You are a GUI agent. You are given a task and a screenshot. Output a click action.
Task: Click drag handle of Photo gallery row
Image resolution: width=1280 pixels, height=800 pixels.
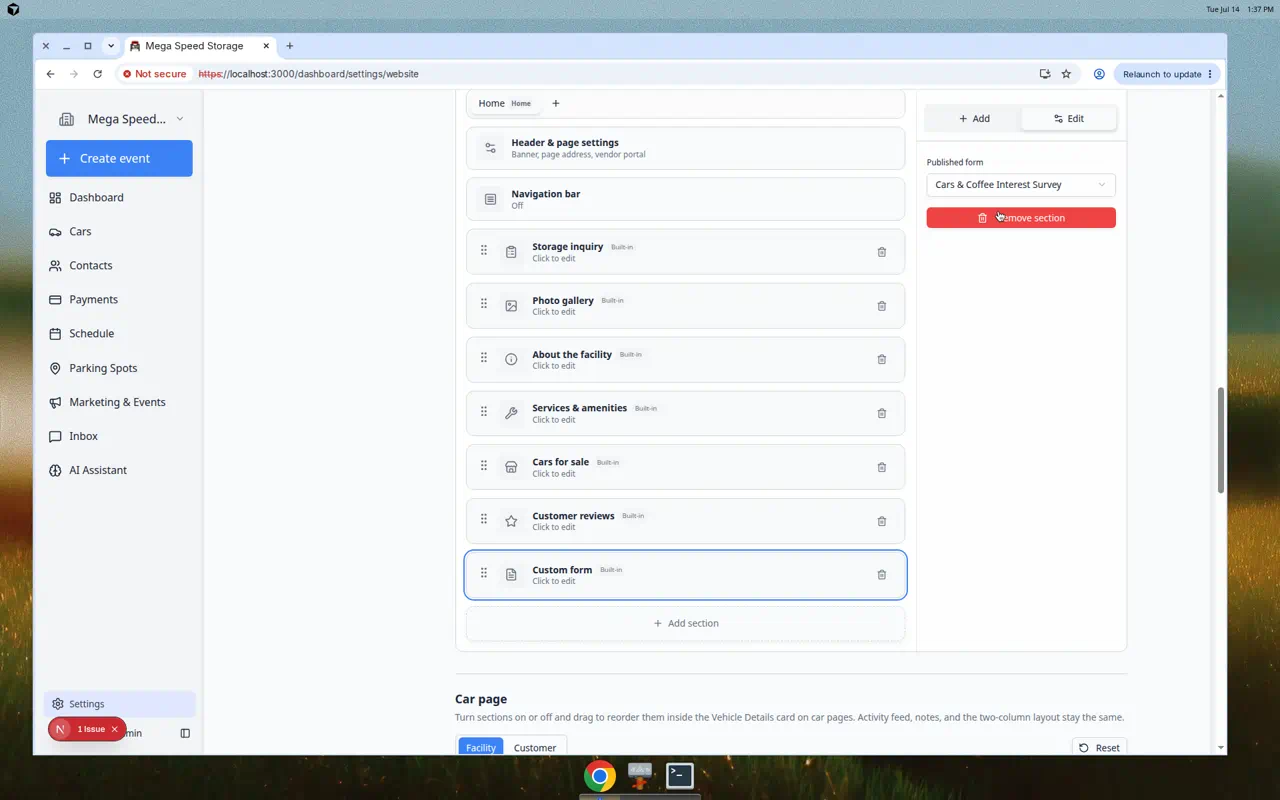484,304
